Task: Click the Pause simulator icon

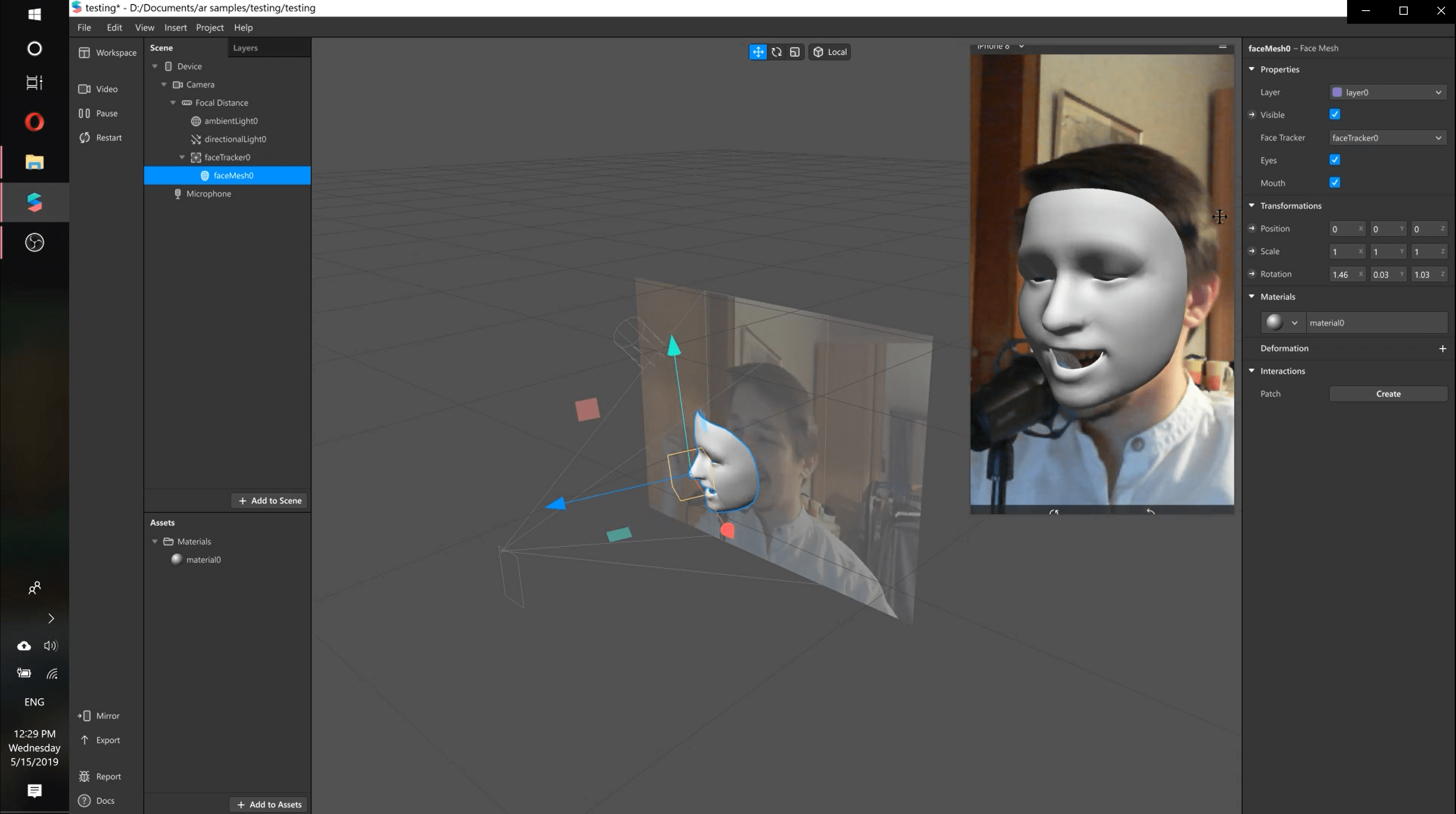Action: click(84, 113)
